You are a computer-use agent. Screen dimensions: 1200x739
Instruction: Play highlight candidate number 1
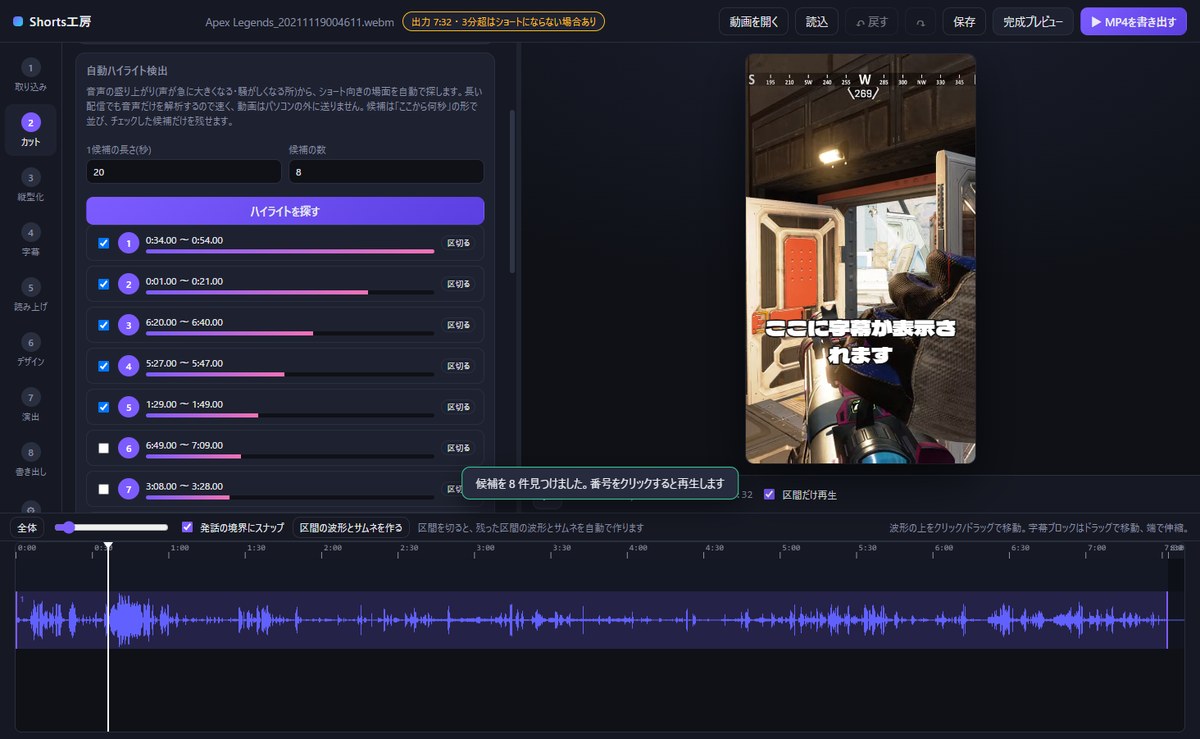coord(128,243)
